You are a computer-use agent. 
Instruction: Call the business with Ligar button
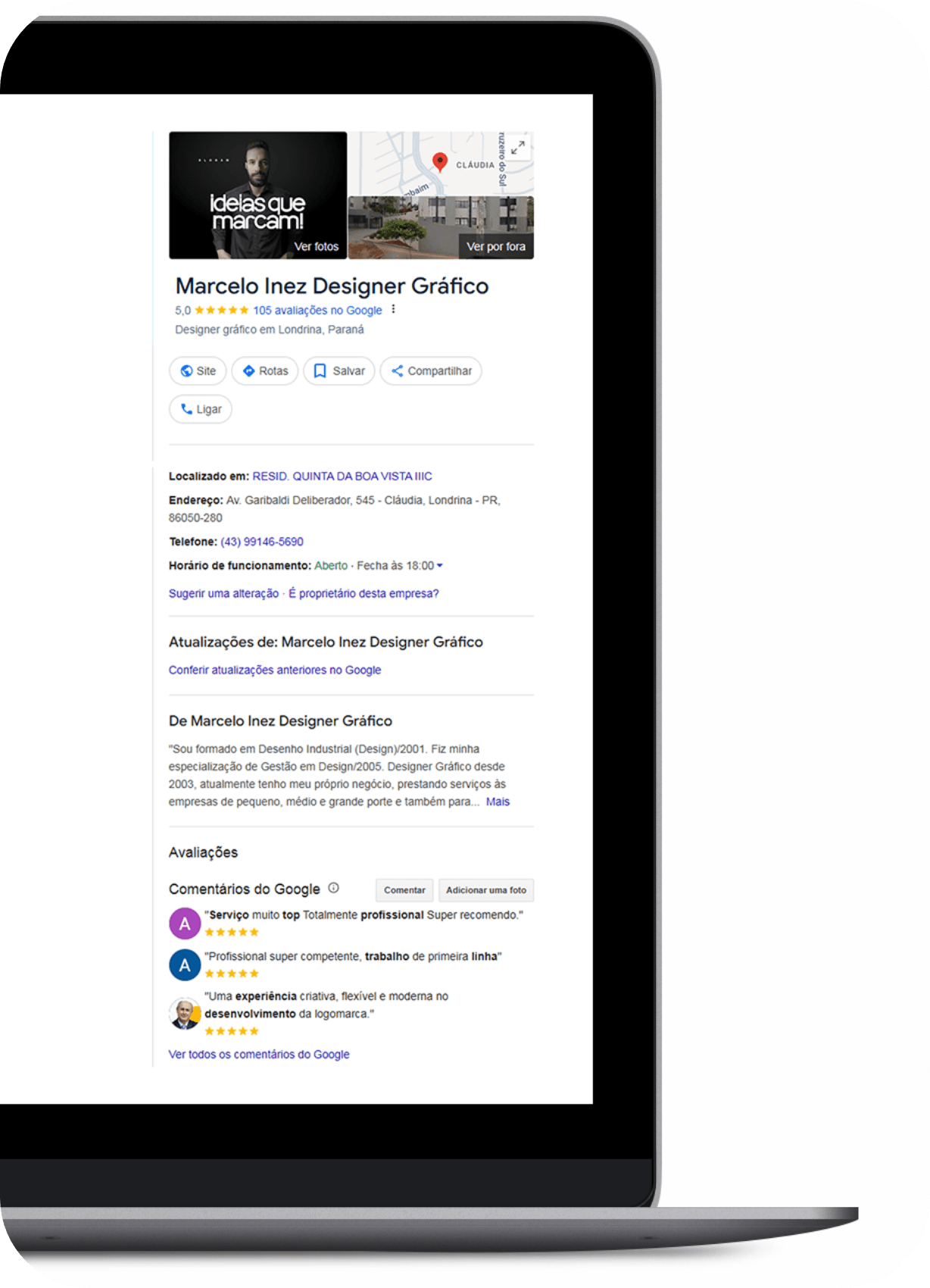[x=201, y=409]
